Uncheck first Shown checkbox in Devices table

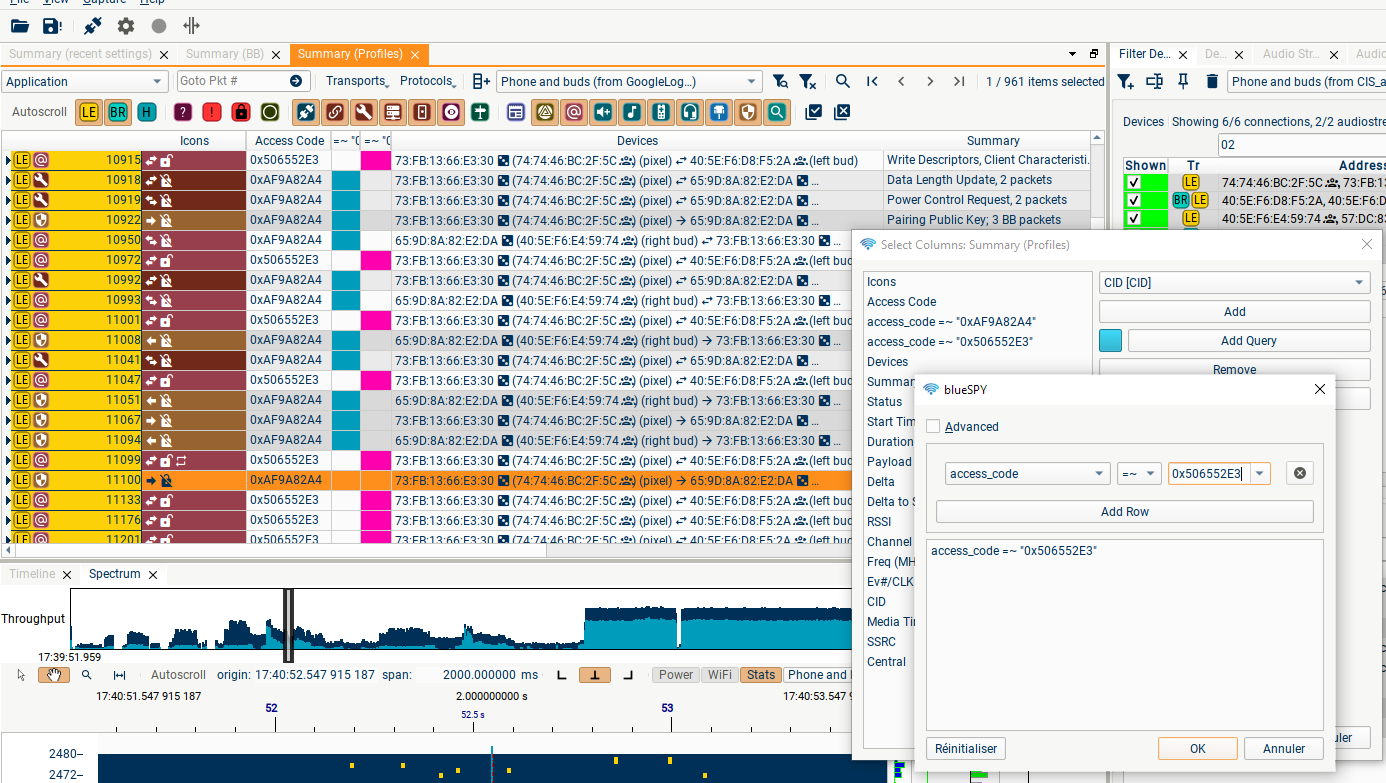(1133, 182)
